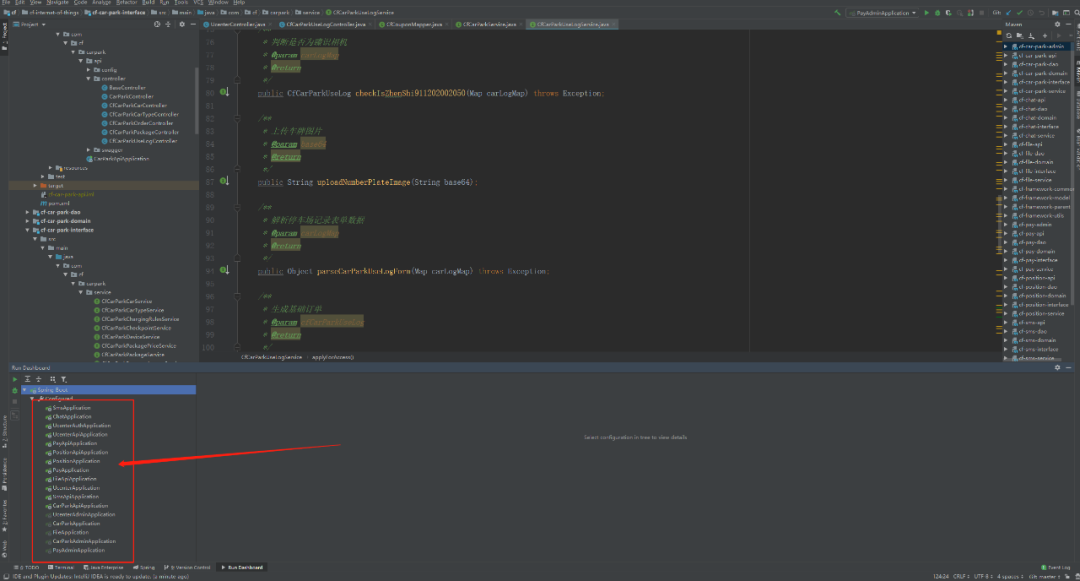Click implementation gutter icon for uploadNumberPlateImage method

tap(225, 181)
